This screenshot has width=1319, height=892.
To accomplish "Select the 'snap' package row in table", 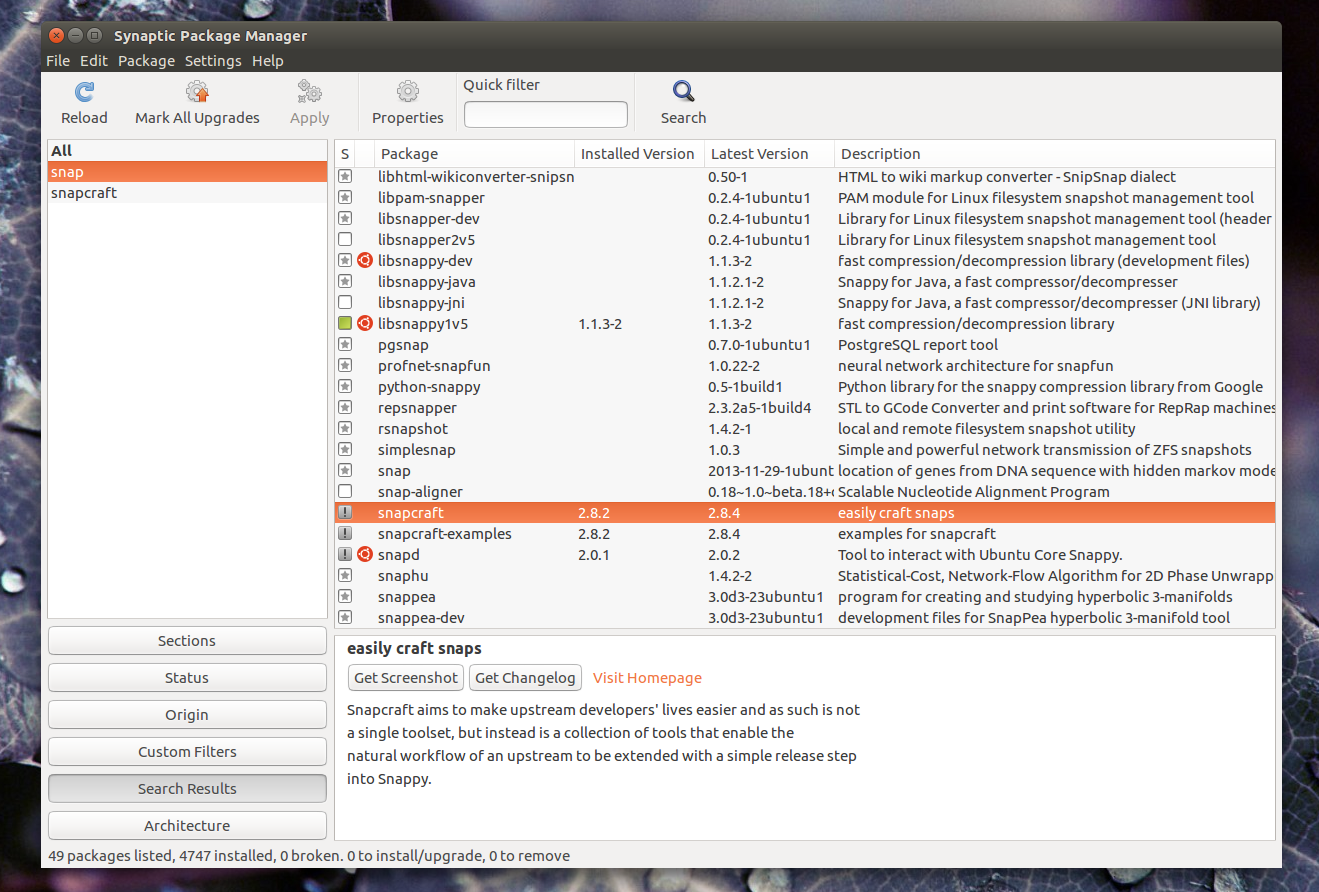I will (805, 471).
